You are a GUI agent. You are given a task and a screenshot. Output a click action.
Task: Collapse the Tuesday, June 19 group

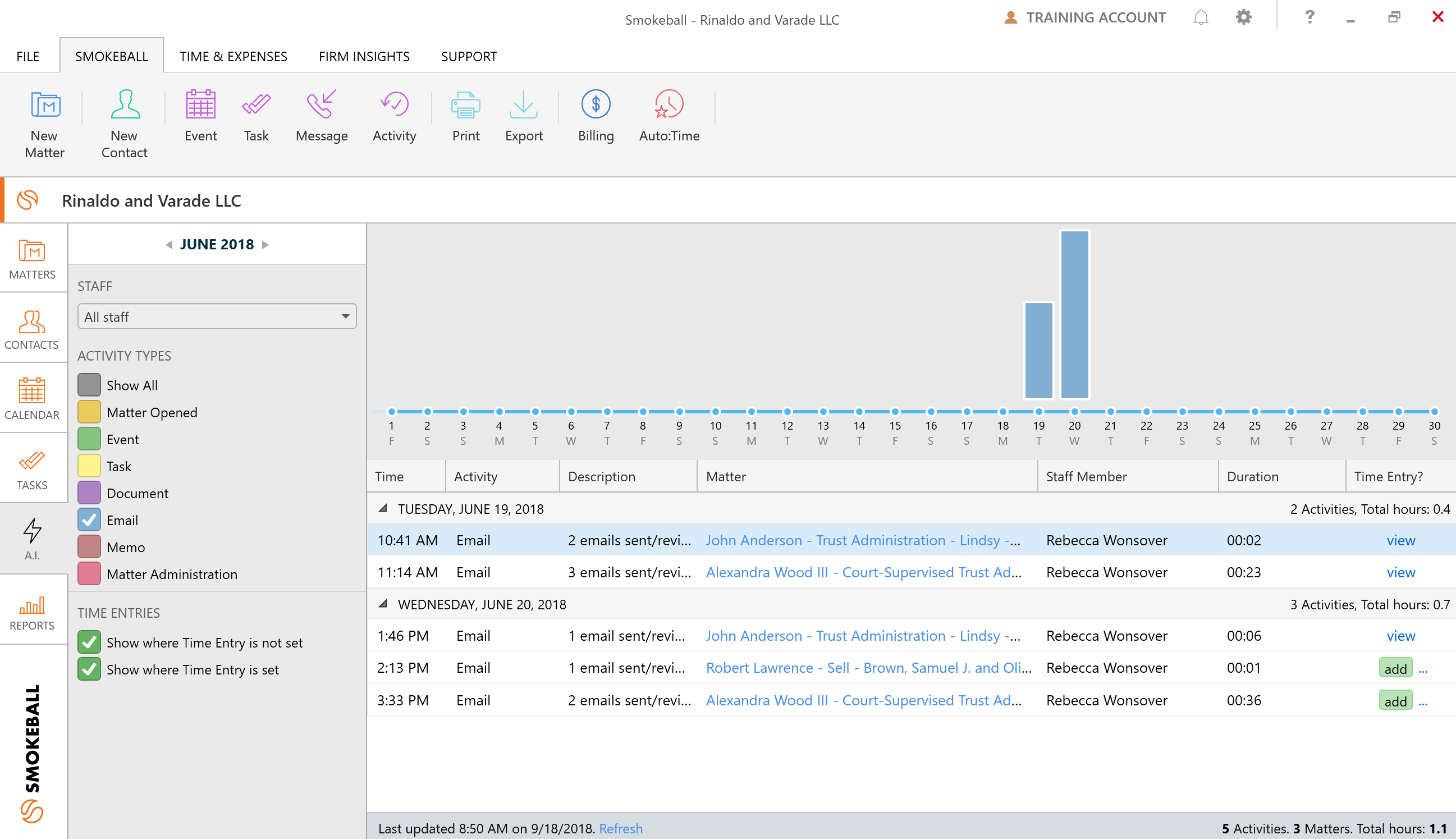[x=382, y=508]
